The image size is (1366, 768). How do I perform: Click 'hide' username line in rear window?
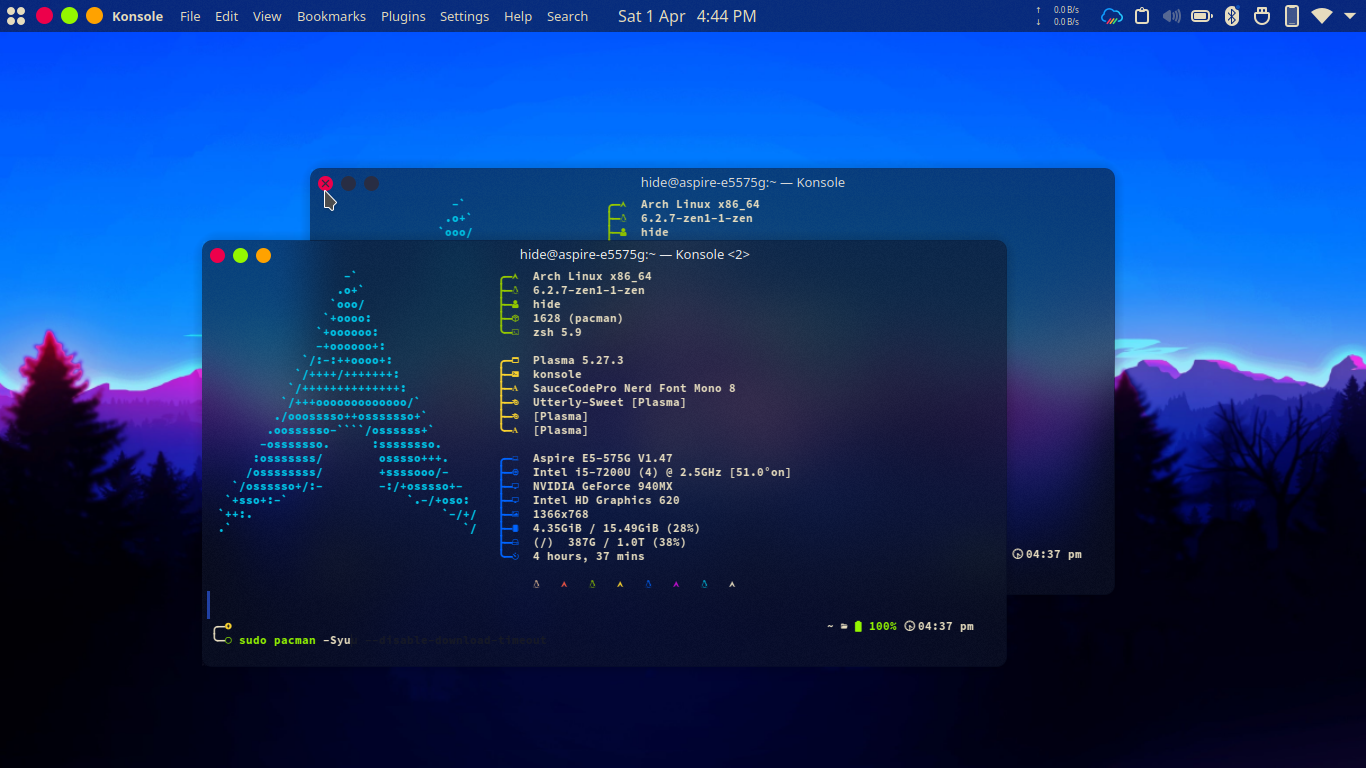pyautogui.click(x=655, y=232)
